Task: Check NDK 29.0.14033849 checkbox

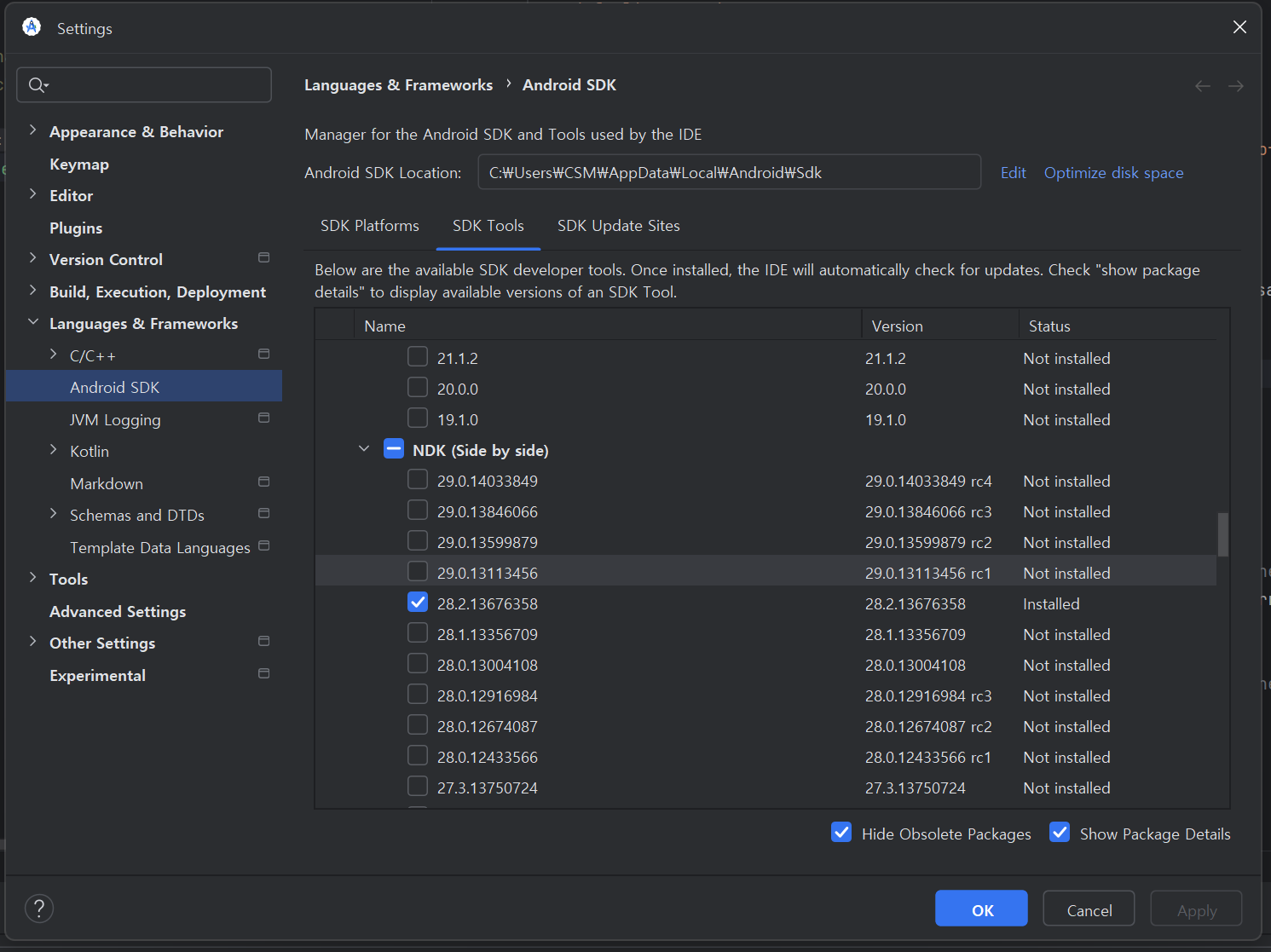Action: pyautogui.click(x=418, y=479)
